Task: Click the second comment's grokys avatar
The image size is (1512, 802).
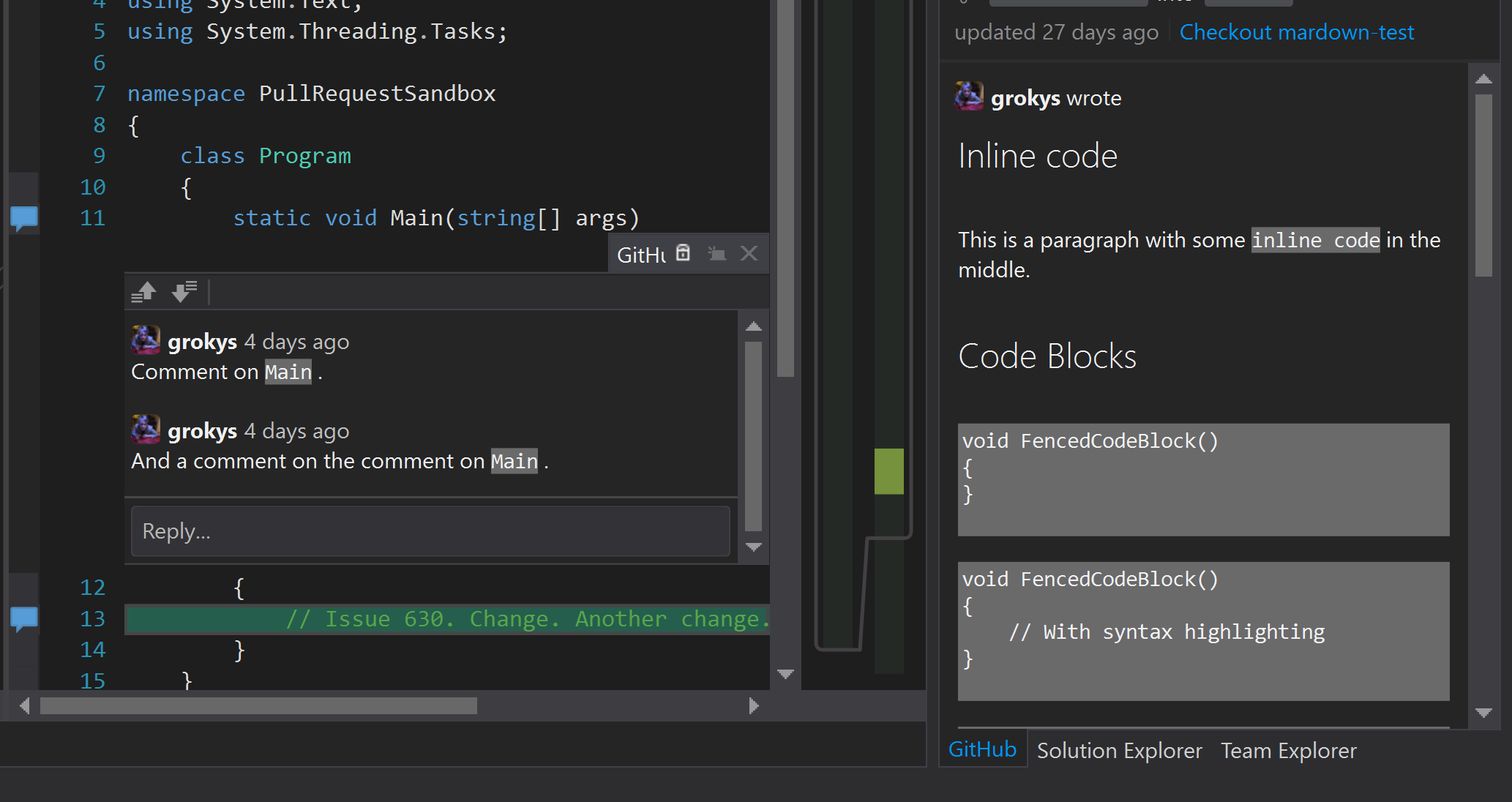Action: tap(146, 430)
